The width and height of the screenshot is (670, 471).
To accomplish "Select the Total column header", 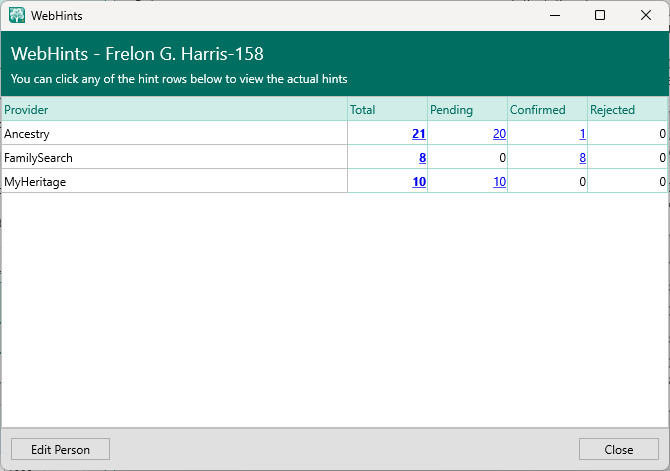I will click(362, 110).
